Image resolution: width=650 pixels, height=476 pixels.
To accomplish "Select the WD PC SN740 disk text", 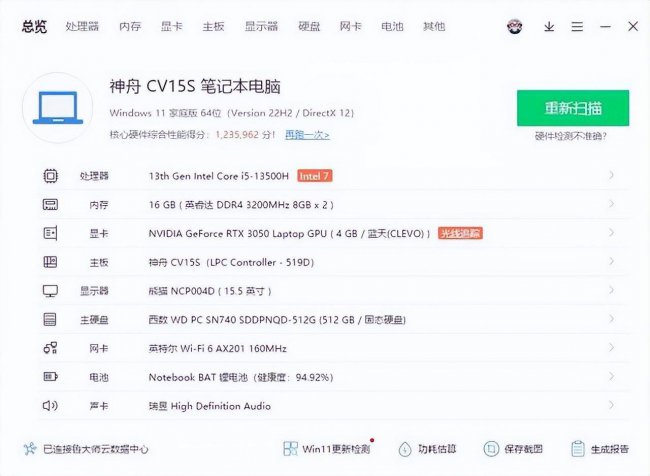I will click(x=277, y=320).
